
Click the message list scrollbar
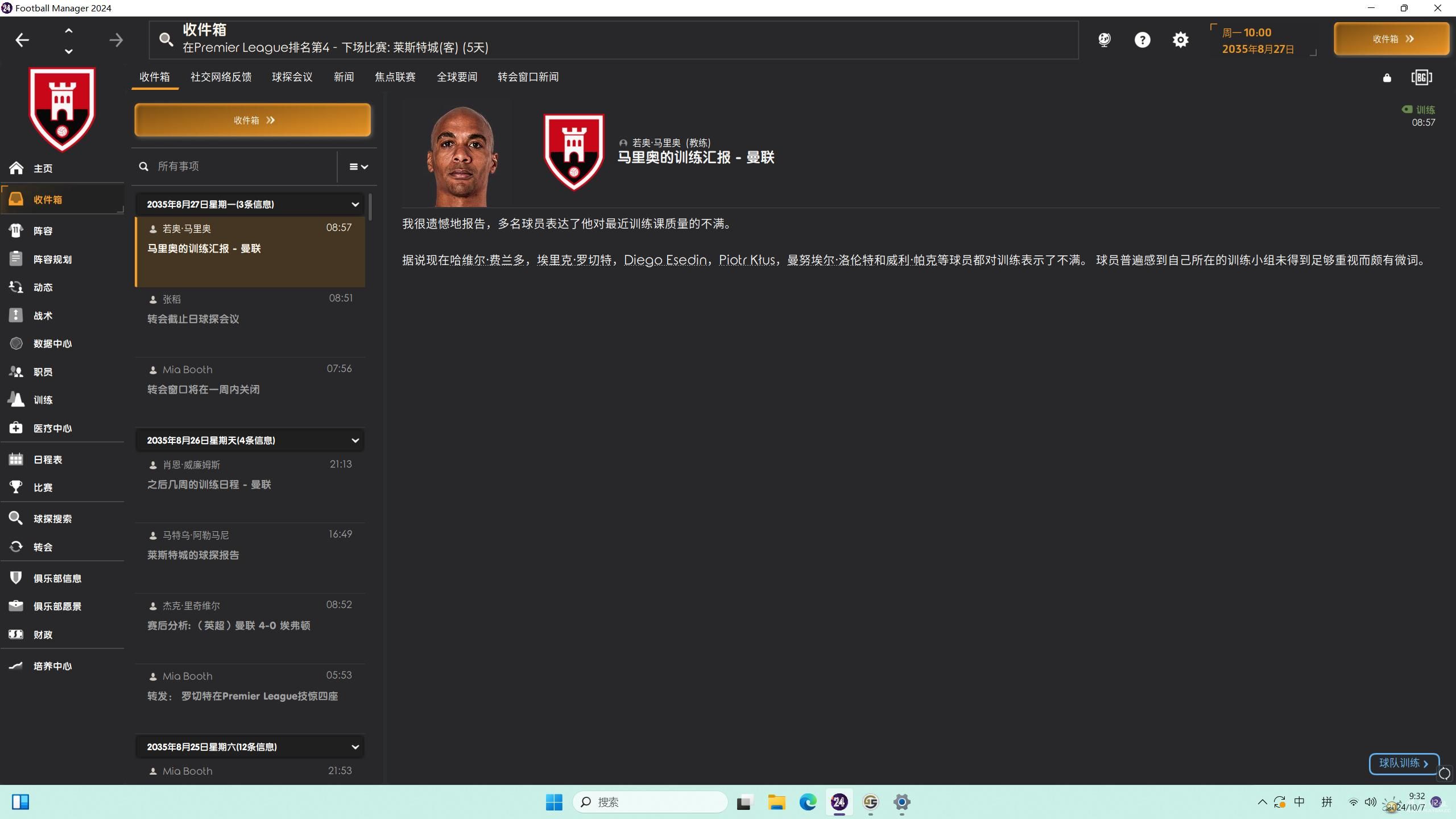coord(370,207)
